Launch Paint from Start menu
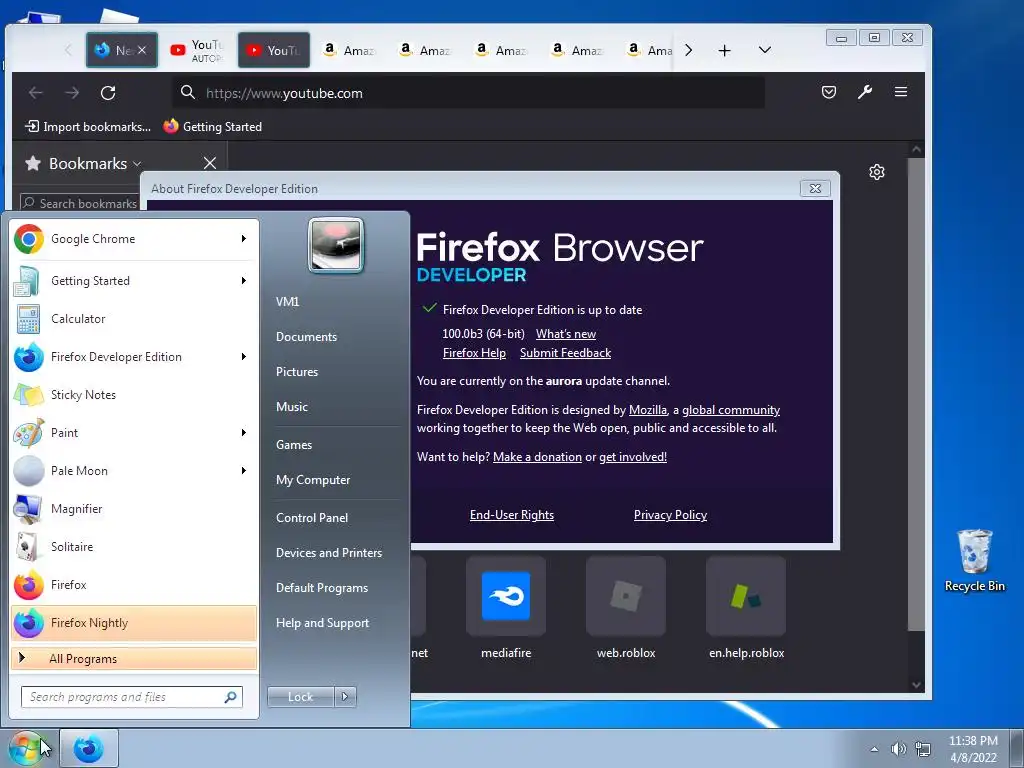The height and width of the screenshot is (768, 1024). tap(134, 432)
